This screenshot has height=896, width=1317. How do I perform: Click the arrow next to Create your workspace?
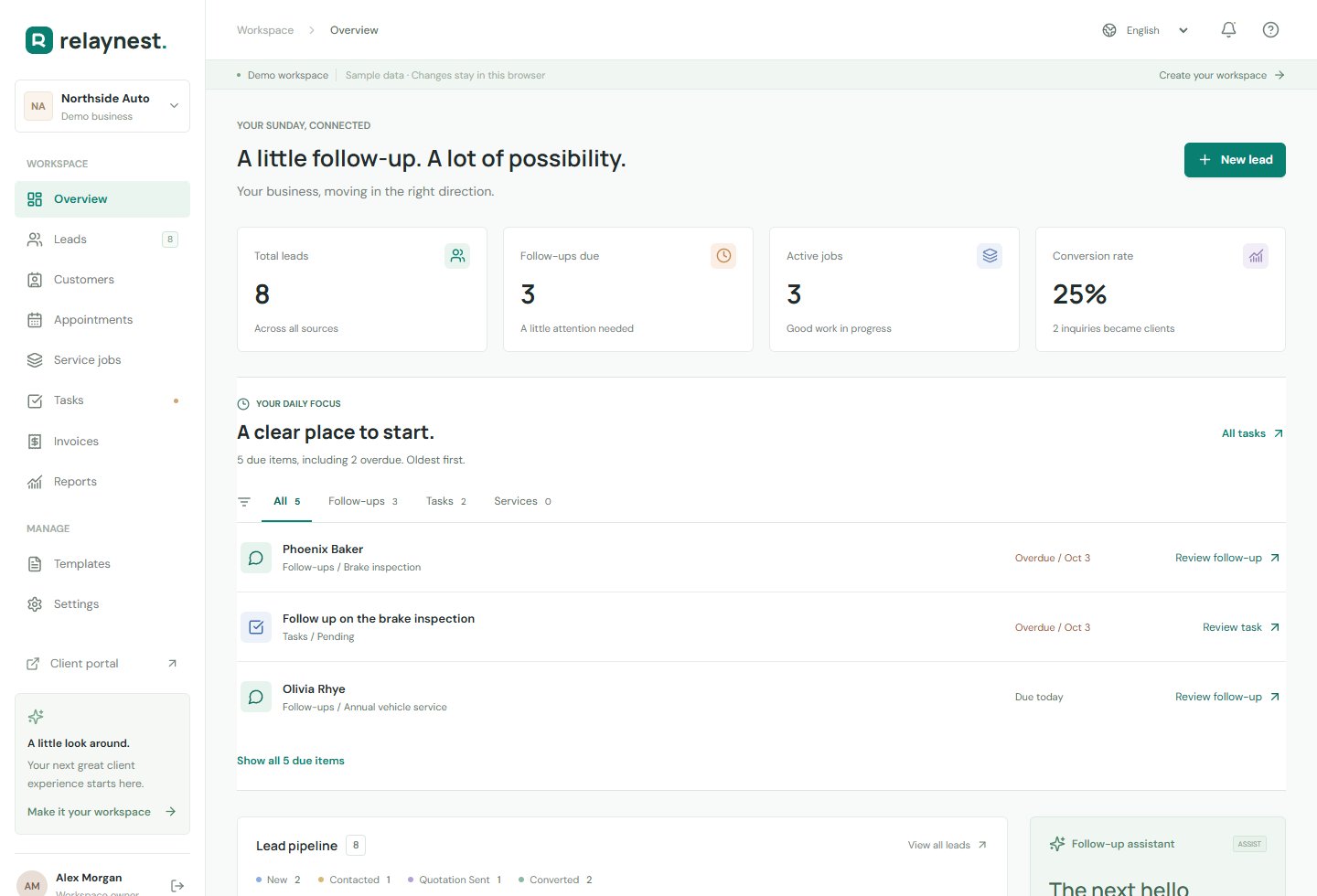1280,75
